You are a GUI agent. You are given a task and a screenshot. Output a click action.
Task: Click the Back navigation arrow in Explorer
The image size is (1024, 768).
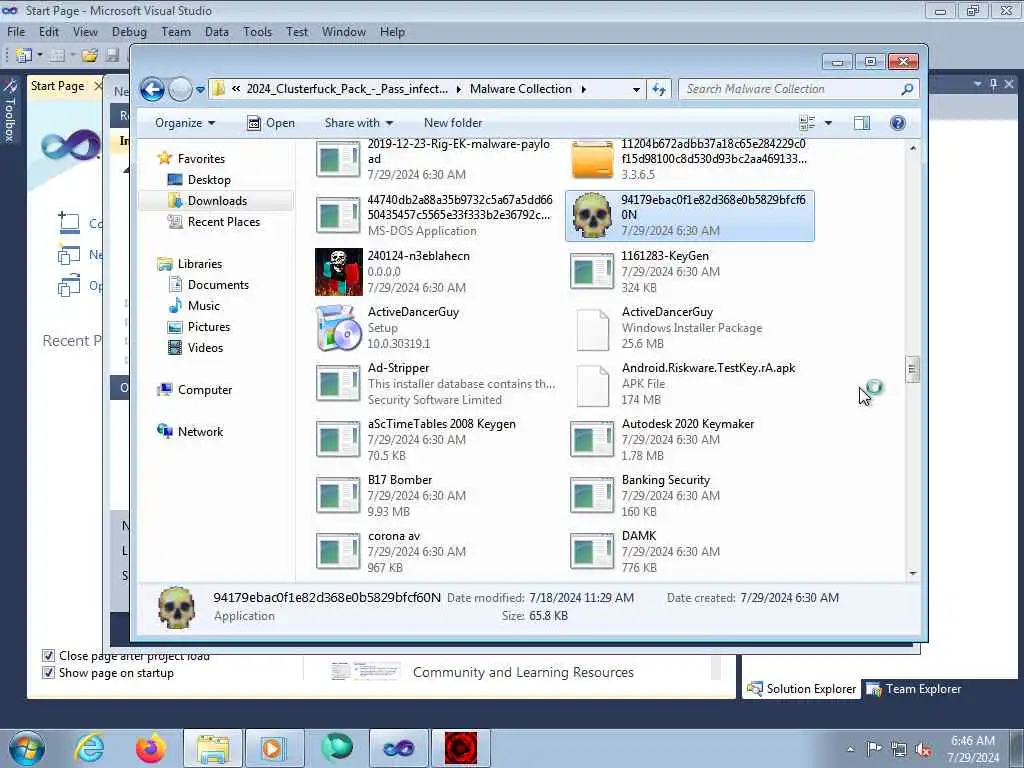pos(152,89)
